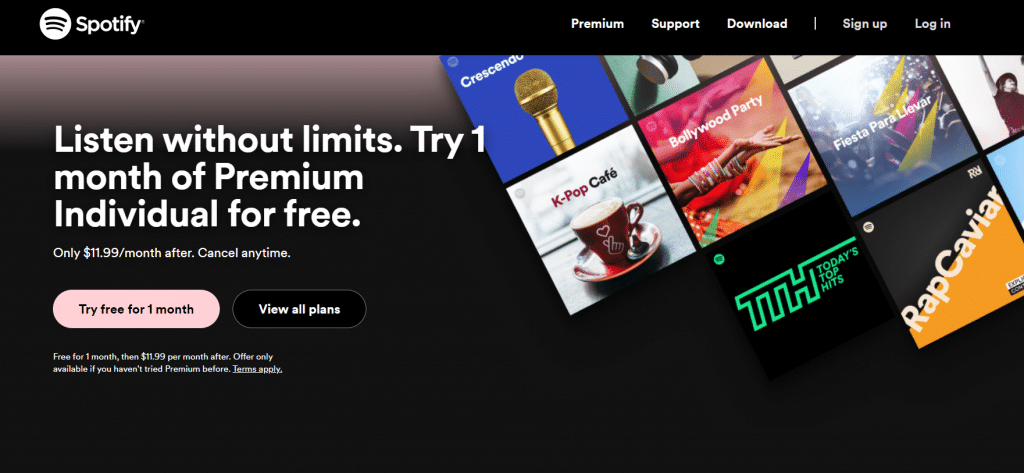Click the View all plans button
This screenshot has height=473, width=1024.
tap(299, 309)
